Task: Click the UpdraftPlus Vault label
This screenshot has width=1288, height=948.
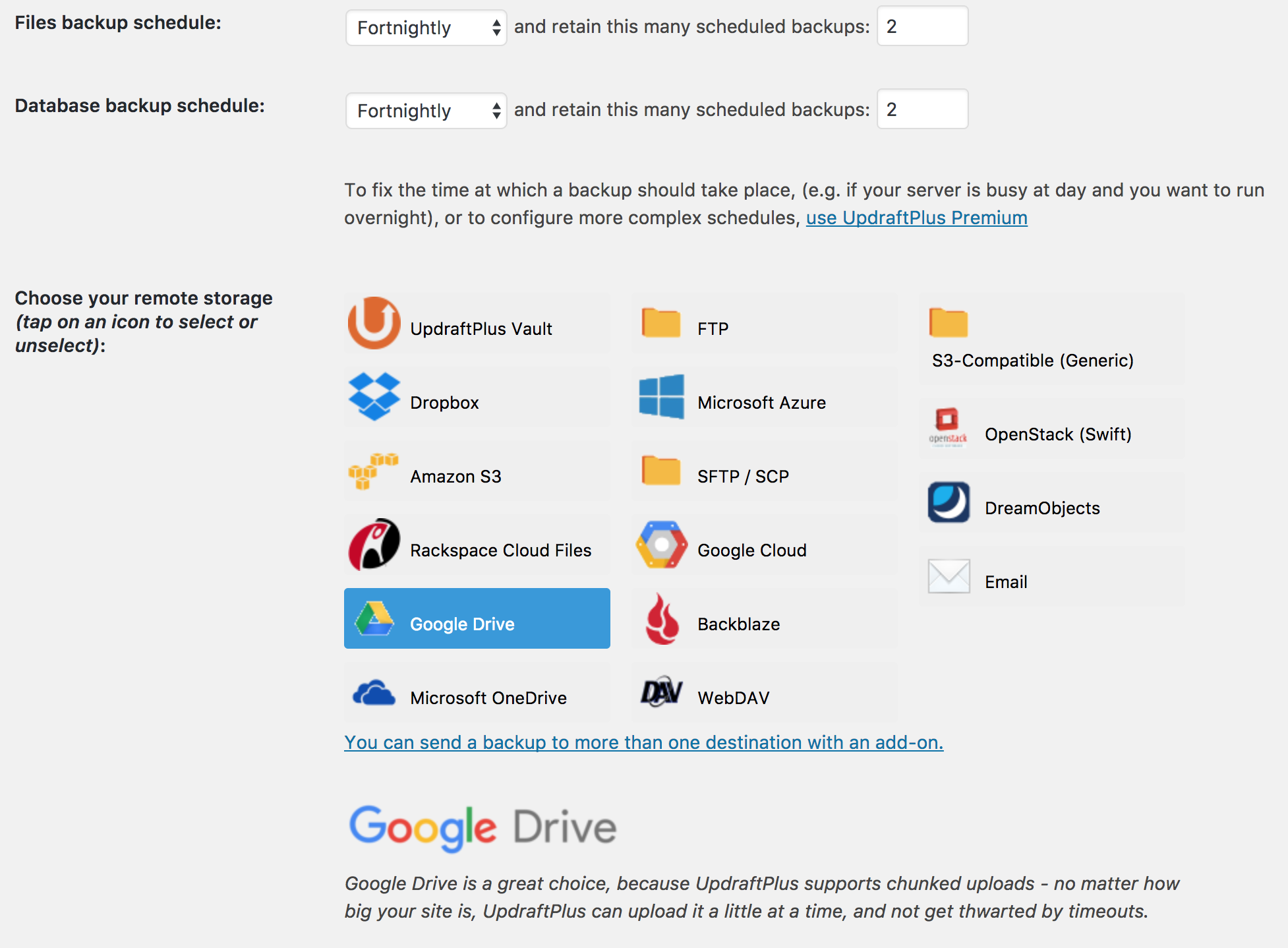Action: [481, 328]
